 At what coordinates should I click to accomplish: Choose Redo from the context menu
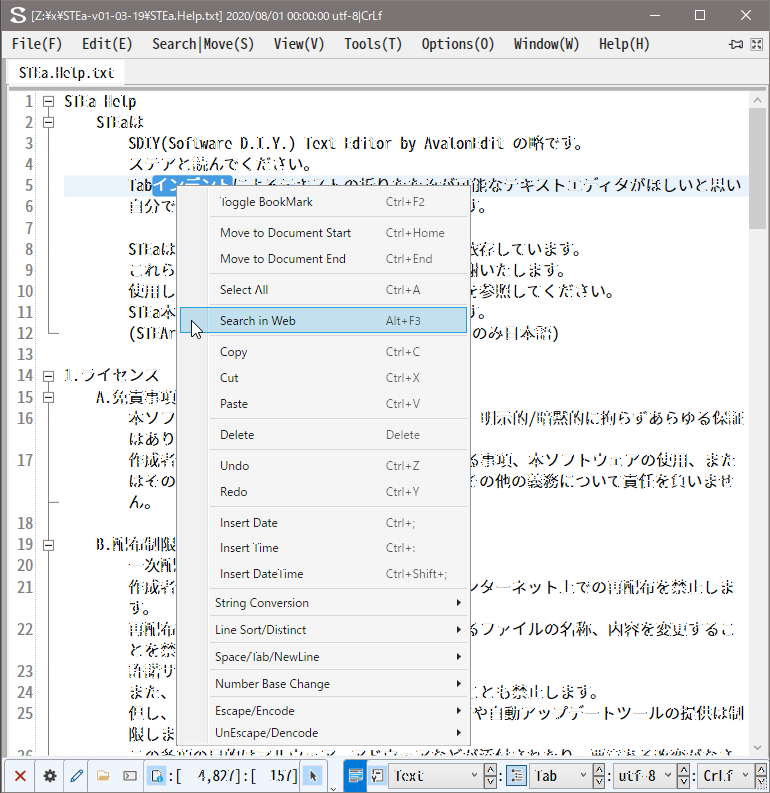click(324, 492)
